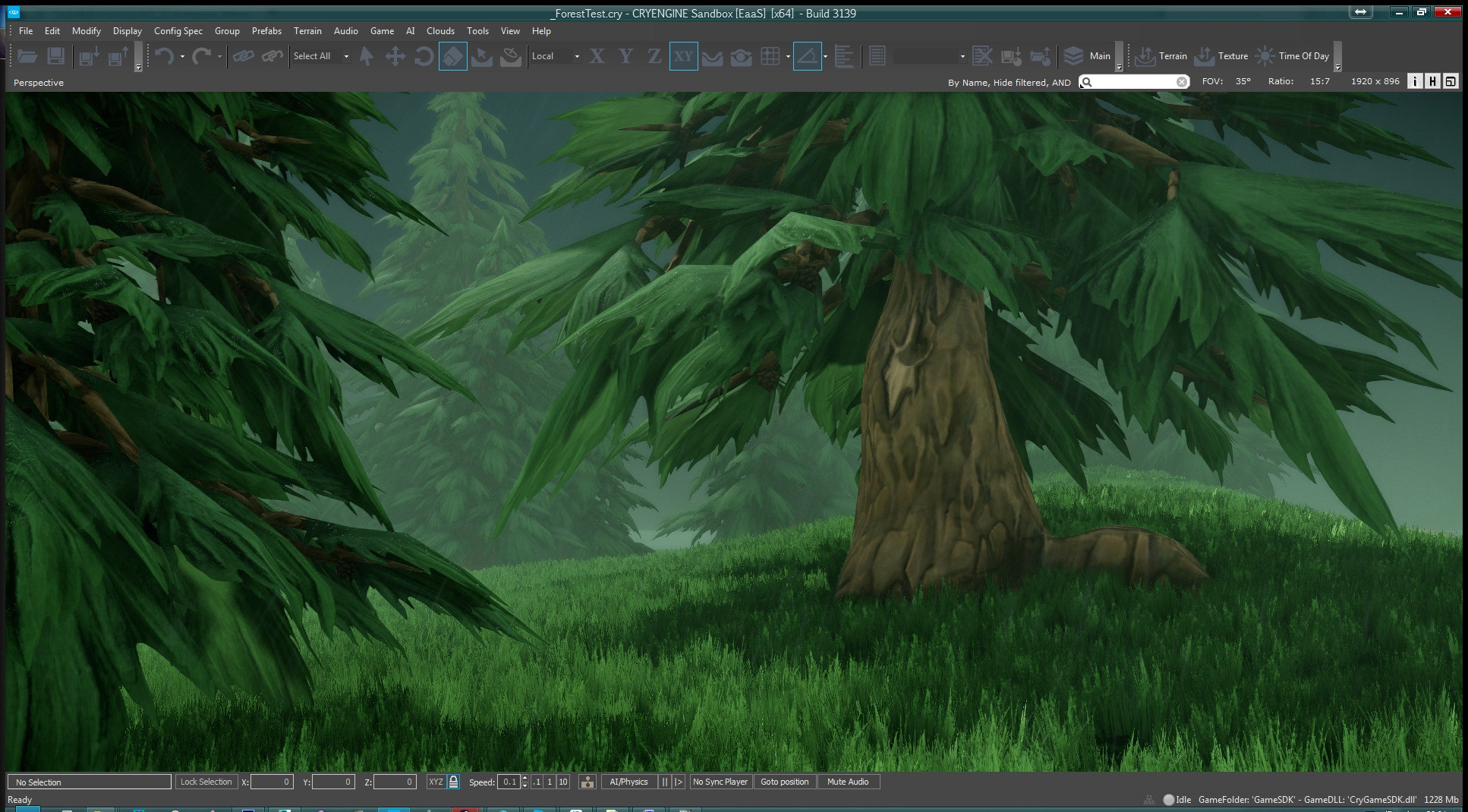Screen dimensions: 1468x812
Task: Open the Terrain menu
Action: click(307, 31)
